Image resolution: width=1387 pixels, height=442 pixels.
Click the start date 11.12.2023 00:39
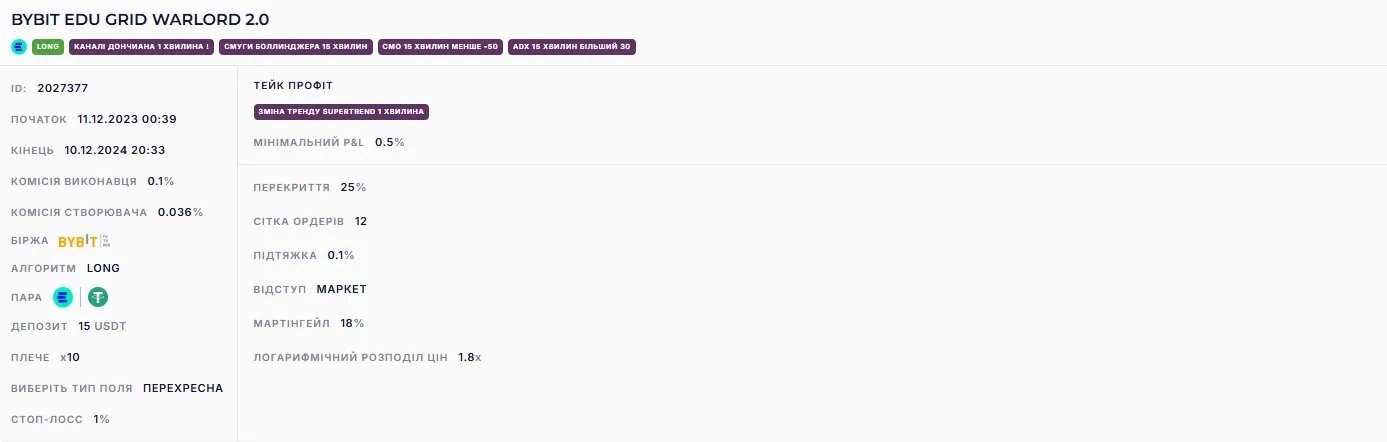(x=127, y=119)
